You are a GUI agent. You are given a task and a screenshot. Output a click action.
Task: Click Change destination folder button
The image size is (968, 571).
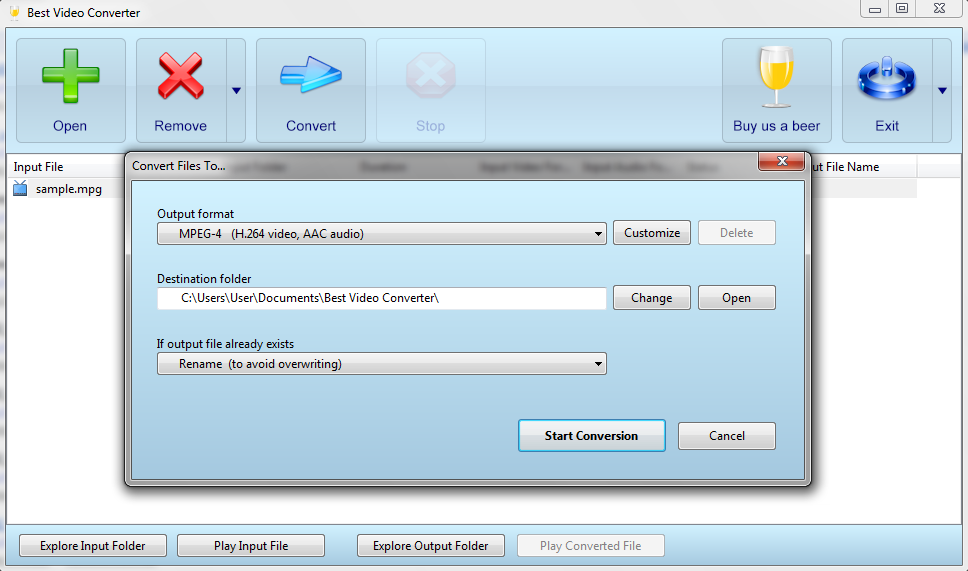tap(652, 298)
